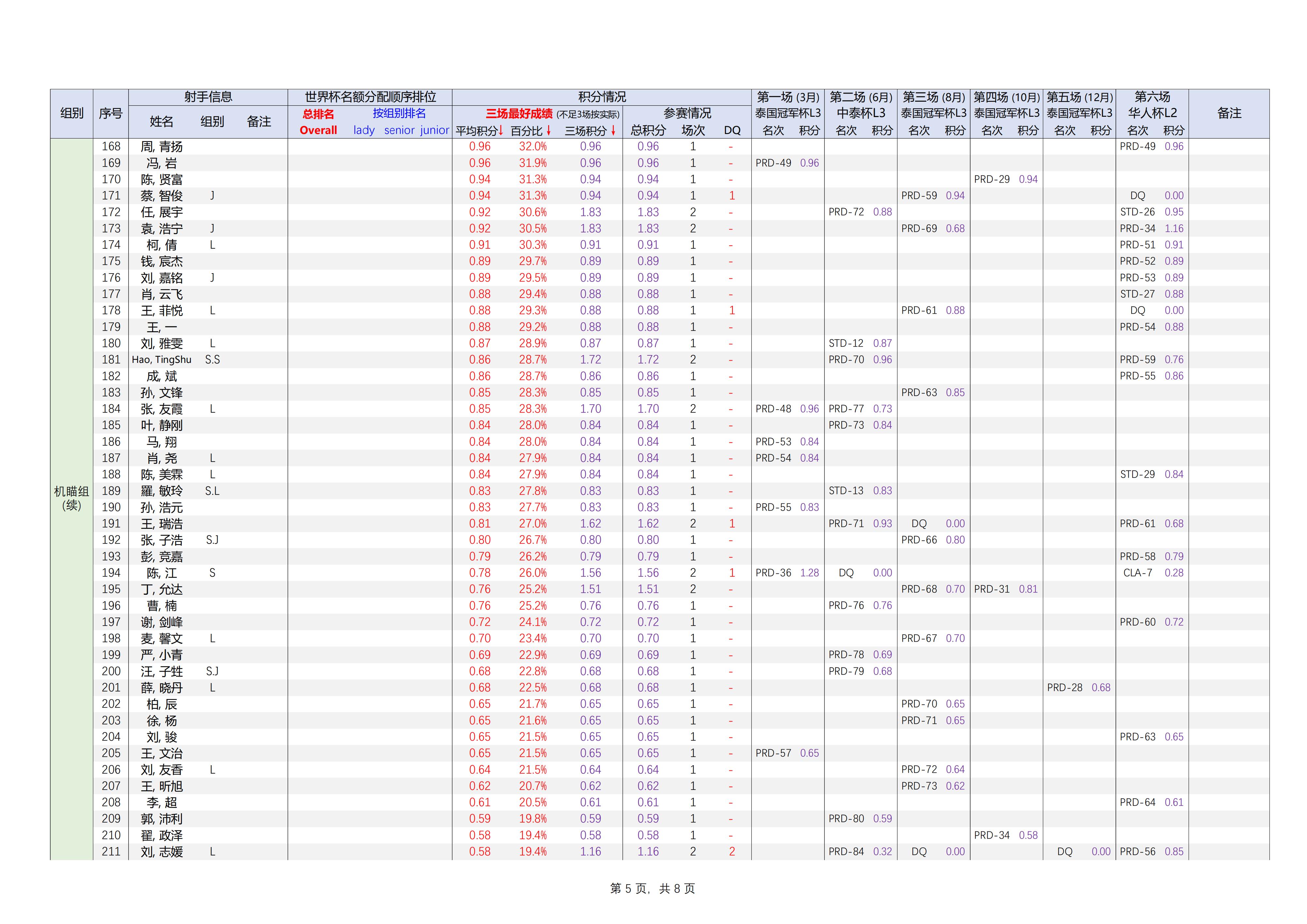Click row number 211

[x=111, y=852]
